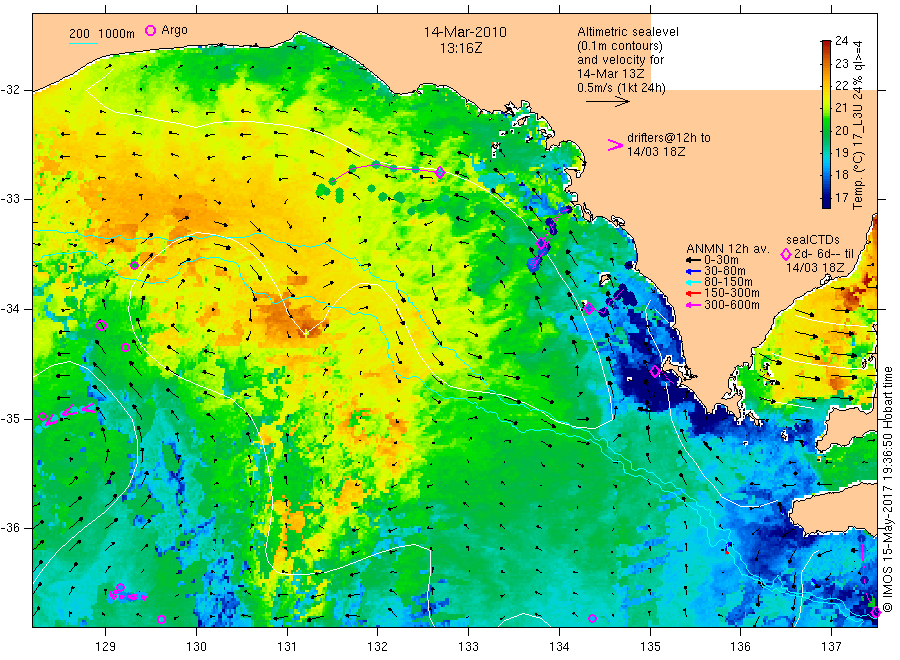The image size is (900, 660).
Task: Click '14/03 18Z' under the sealCTDs legend
Action: pyautogui.click(x=815, y=268)
